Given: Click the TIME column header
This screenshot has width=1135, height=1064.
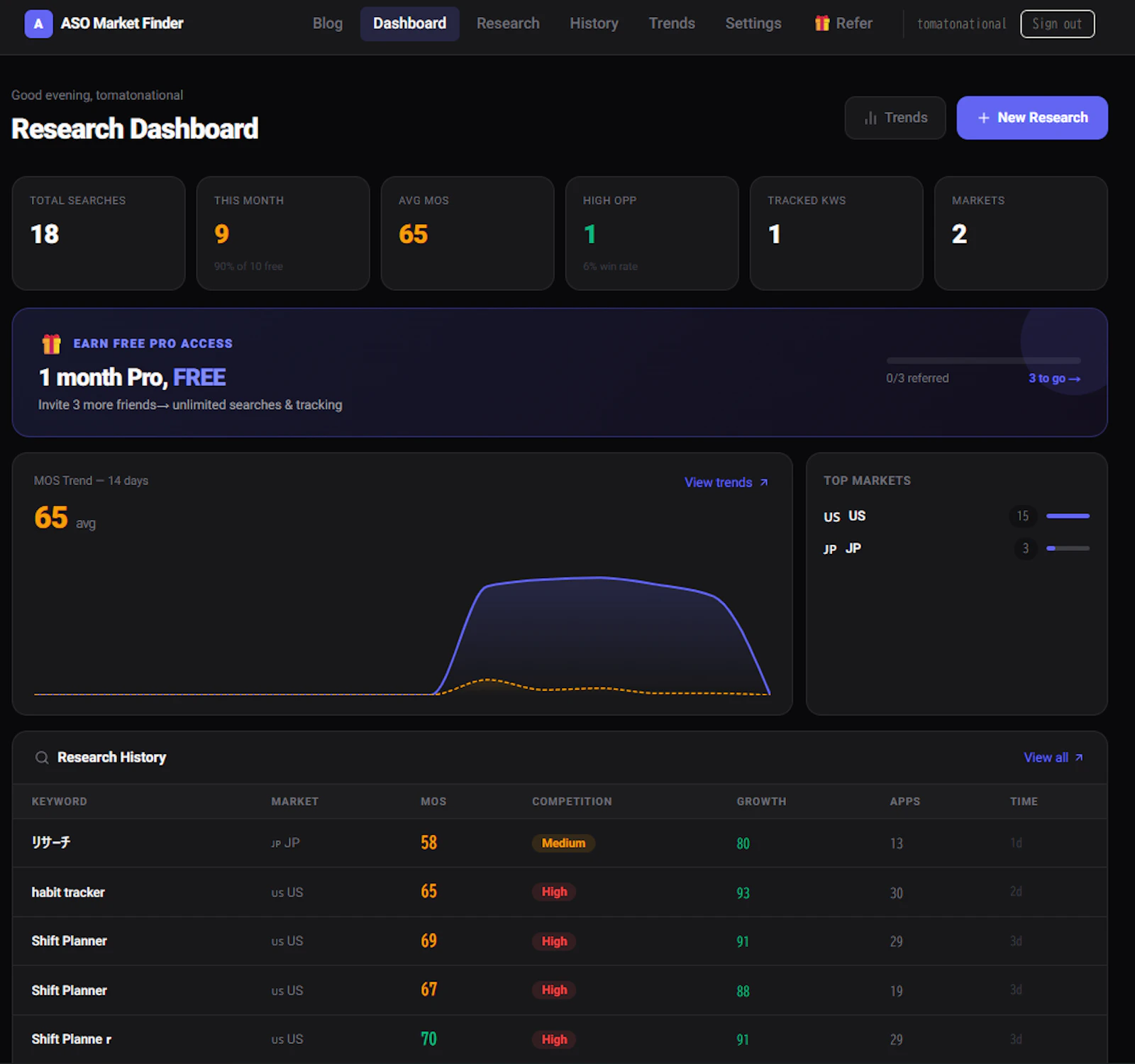Looking at the screenshot, I should [1024, 802].
